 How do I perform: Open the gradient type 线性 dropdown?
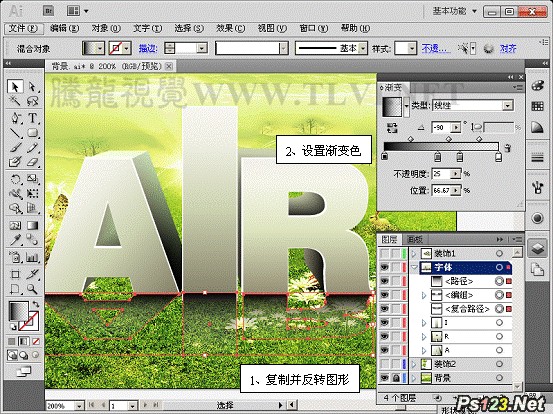click(473, 105)
